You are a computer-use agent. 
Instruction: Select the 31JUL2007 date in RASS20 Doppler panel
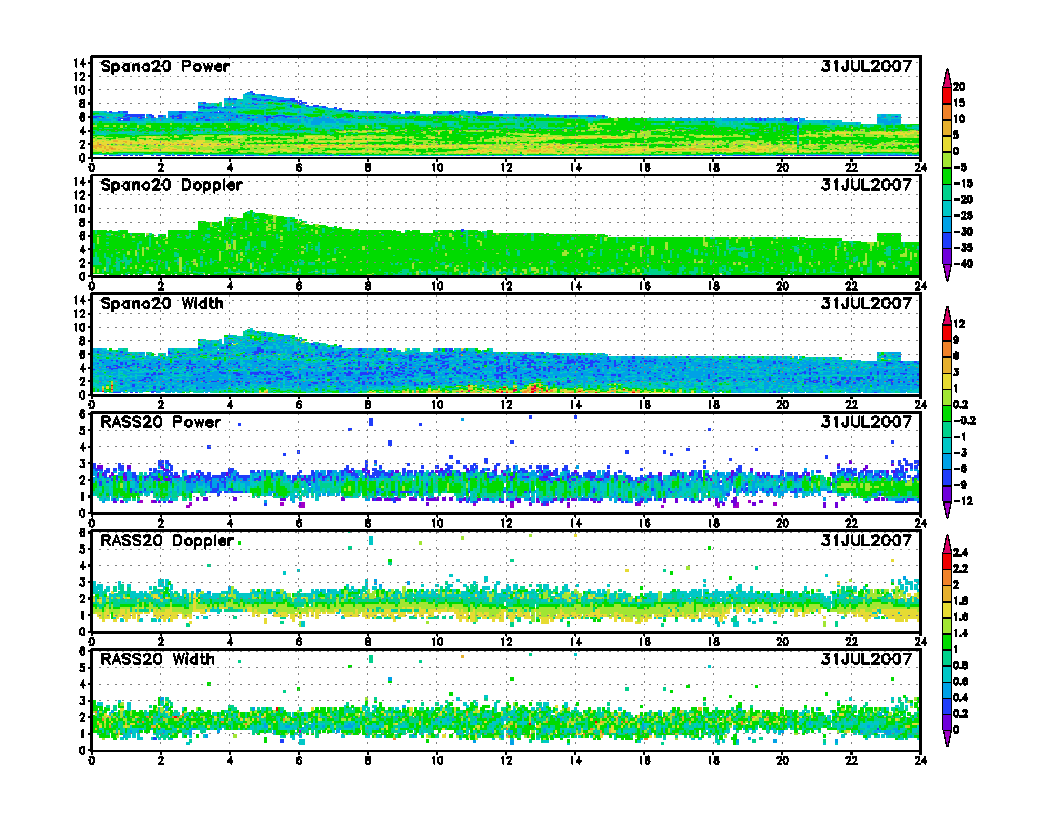click(866, 541)
